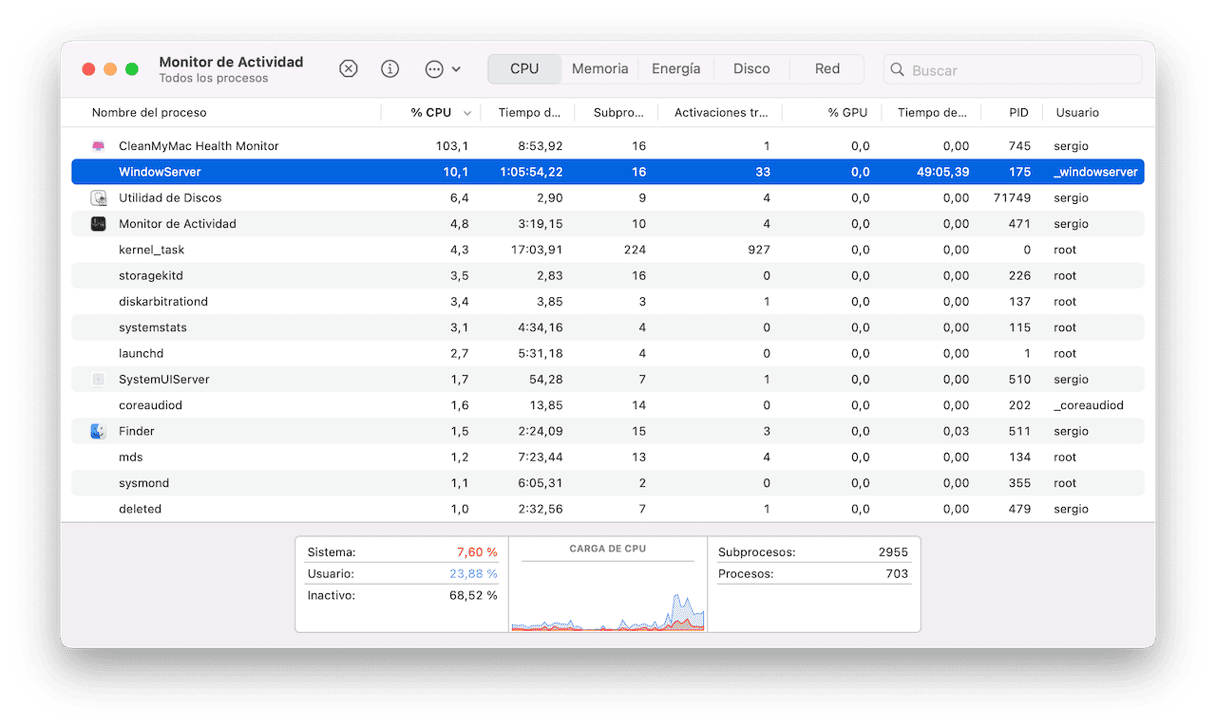Select the CleanMyMac Health Monitor process name

coord(199,146)
